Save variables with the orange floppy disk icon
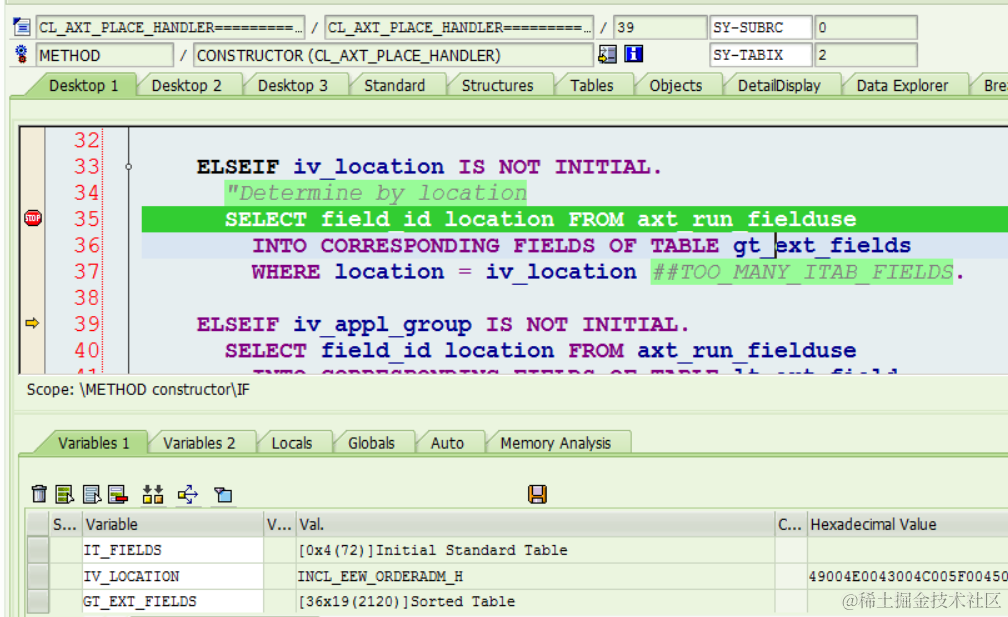1008x617 pixels. pyautogui.click(x=537, y=494)
